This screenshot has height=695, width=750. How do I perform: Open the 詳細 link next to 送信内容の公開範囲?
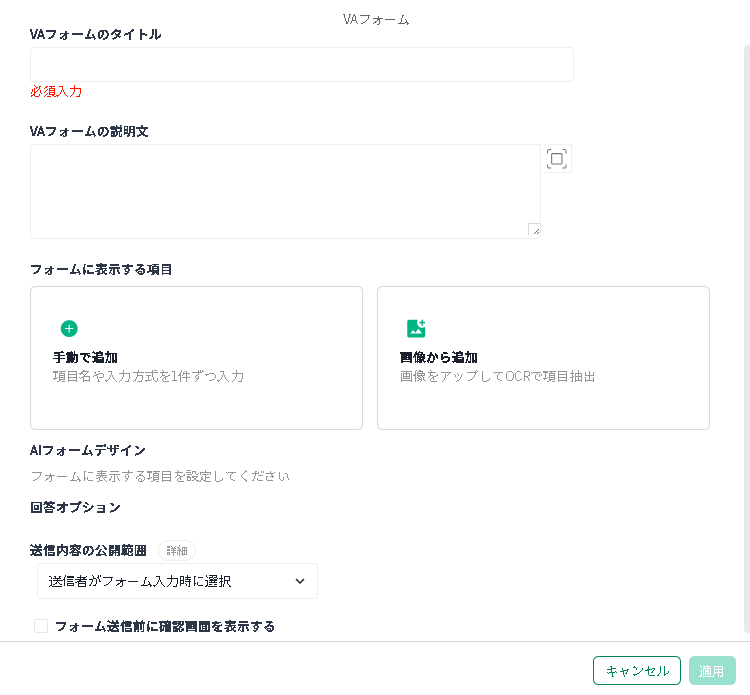(177, 551)
